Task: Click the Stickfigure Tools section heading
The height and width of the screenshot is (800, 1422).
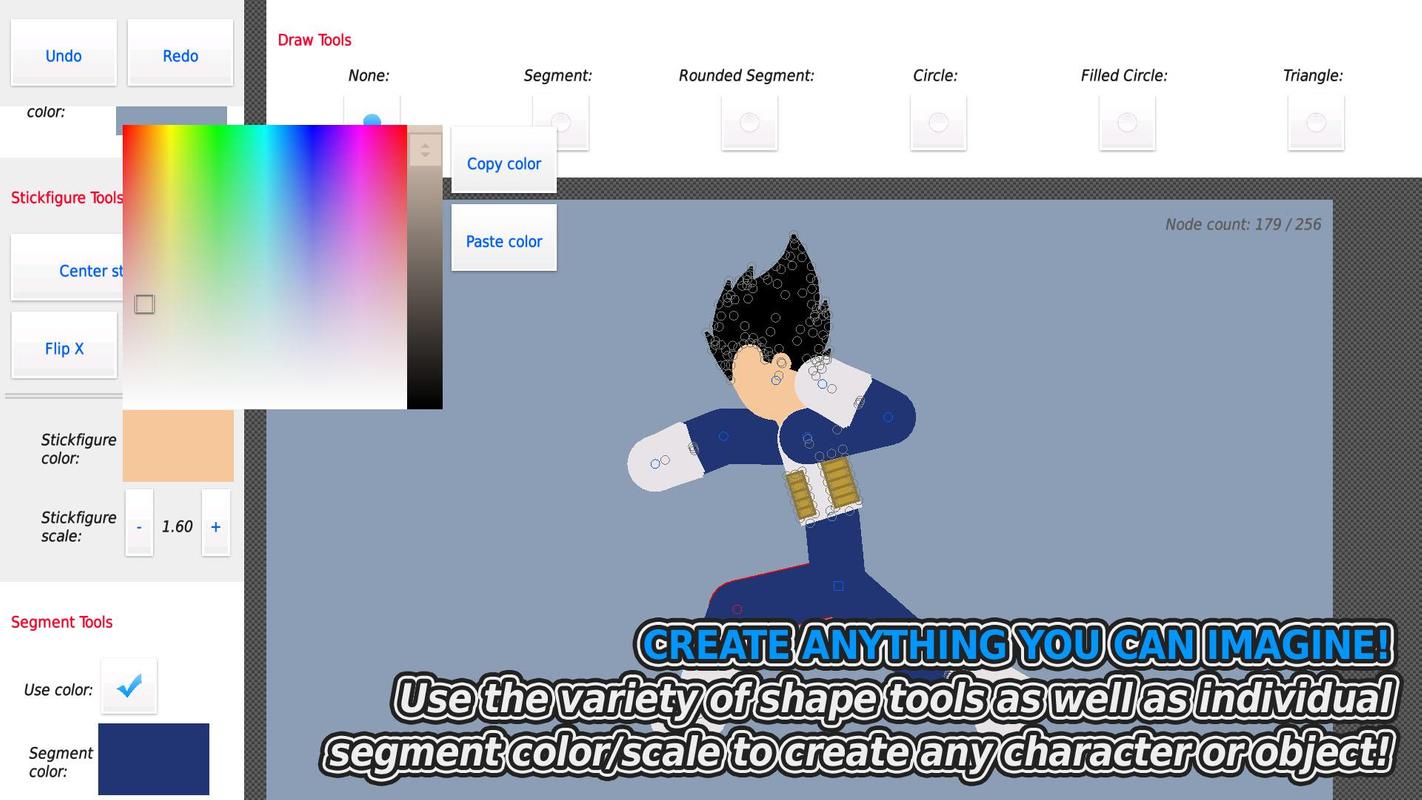Action: pyautogui.click(x=67, y=198)
